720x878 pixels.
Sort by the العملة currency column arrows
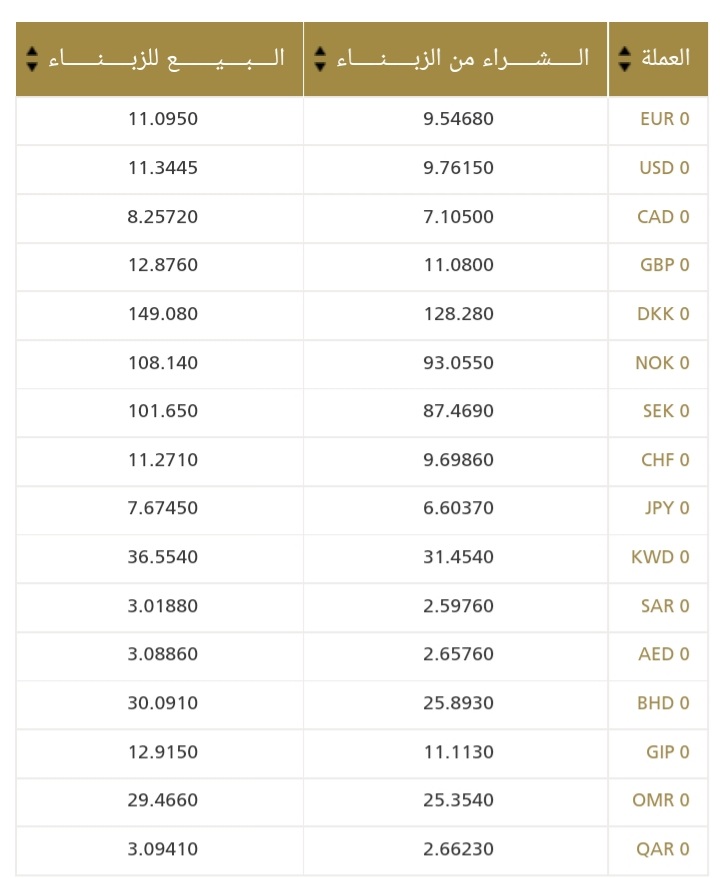(624, 59)
